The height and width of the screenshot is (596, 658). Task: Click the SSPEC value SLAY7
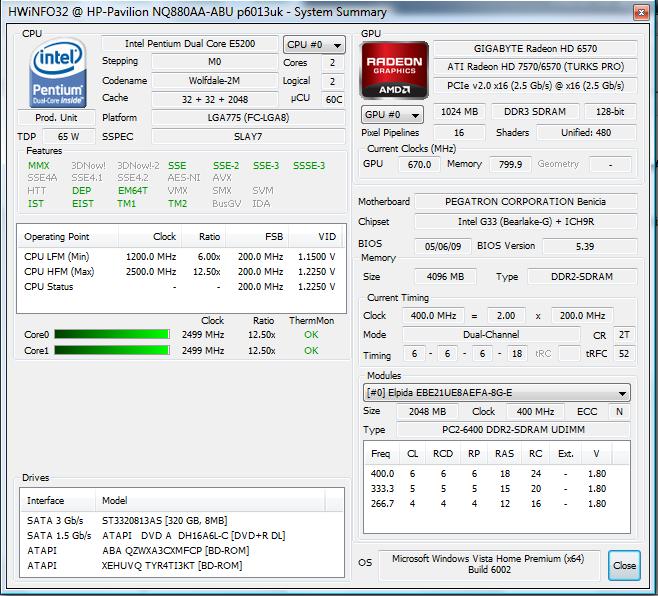[248, 136]
